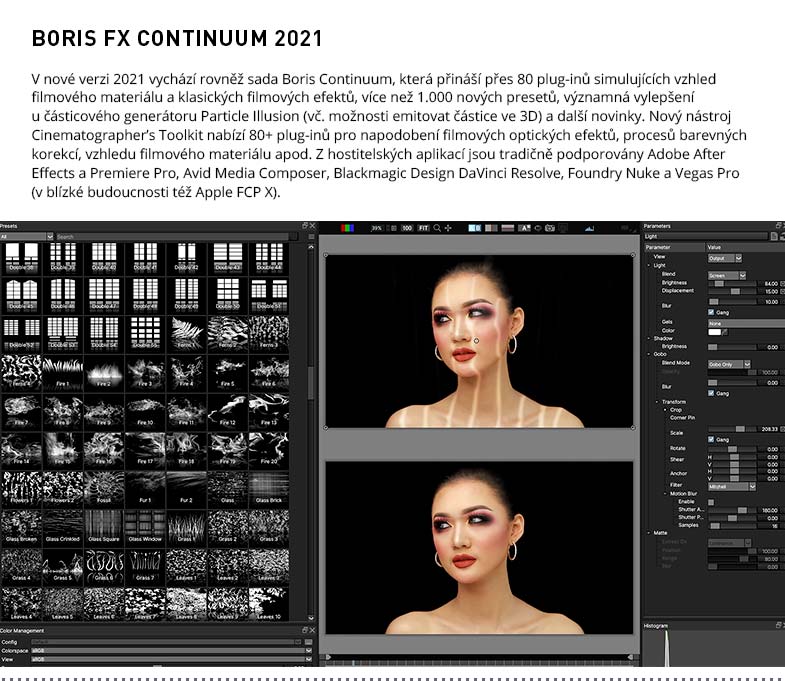Open the Blend Screen dropdown

(726, 275)
